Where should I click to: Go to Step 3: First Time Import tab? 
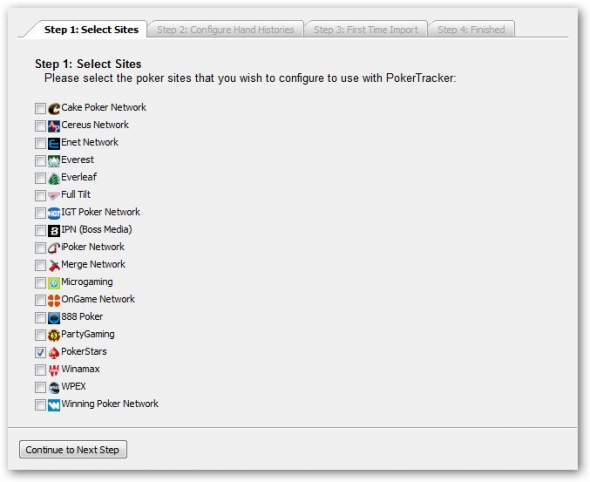pos(366,29)
